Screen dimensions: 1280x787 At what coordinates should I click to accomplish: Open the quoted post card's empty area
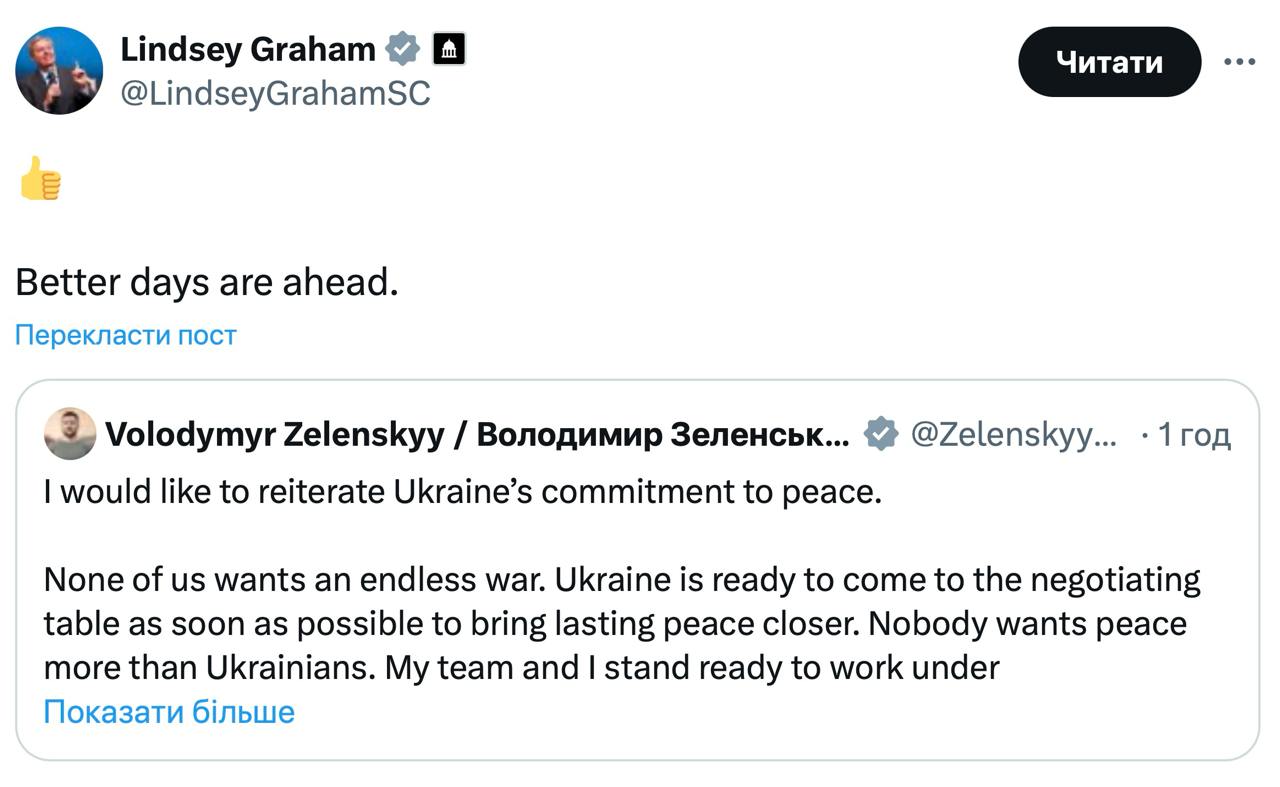point(800,720)
